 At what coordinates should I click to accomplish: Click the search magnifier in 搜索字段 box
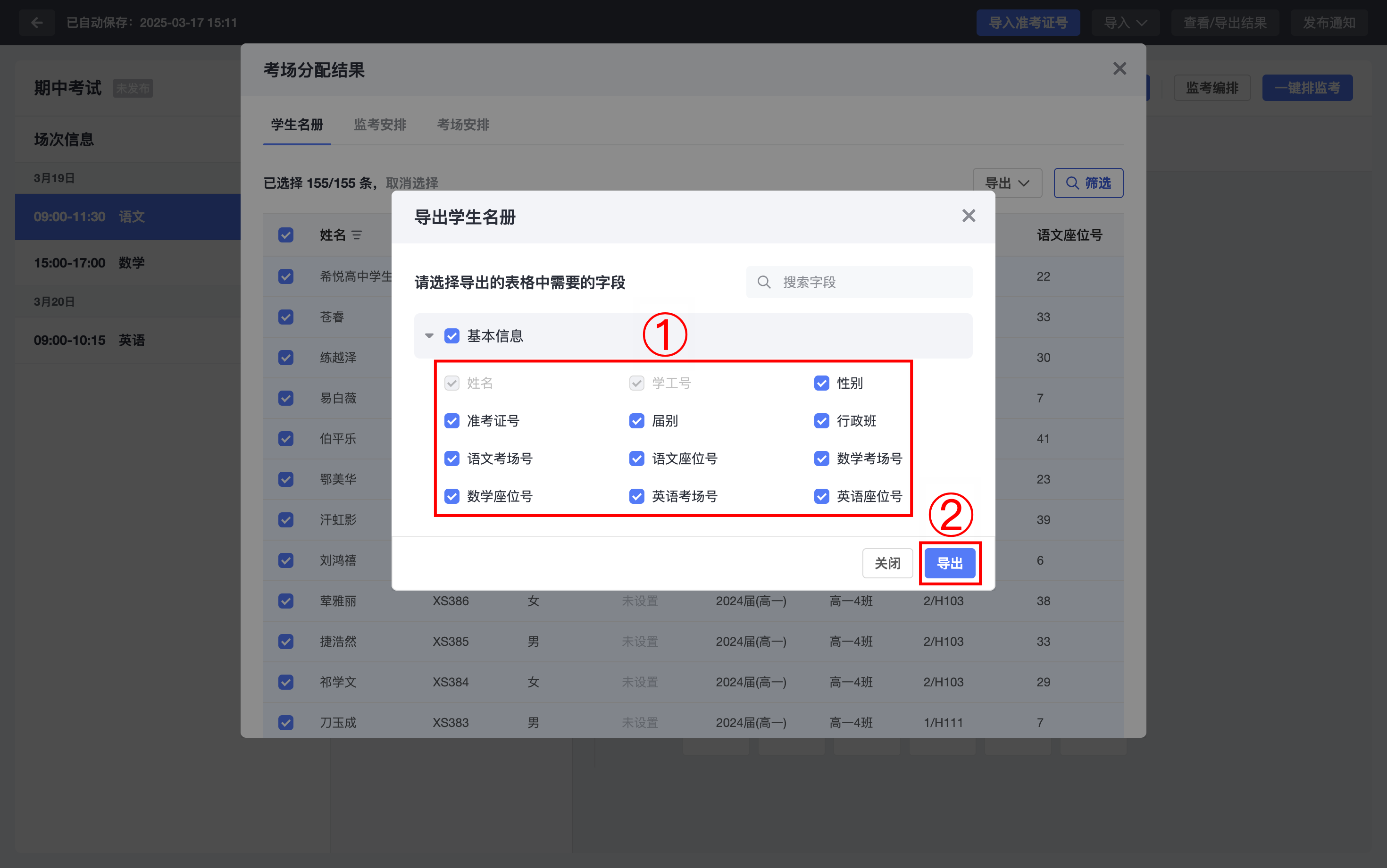(763, 282)
